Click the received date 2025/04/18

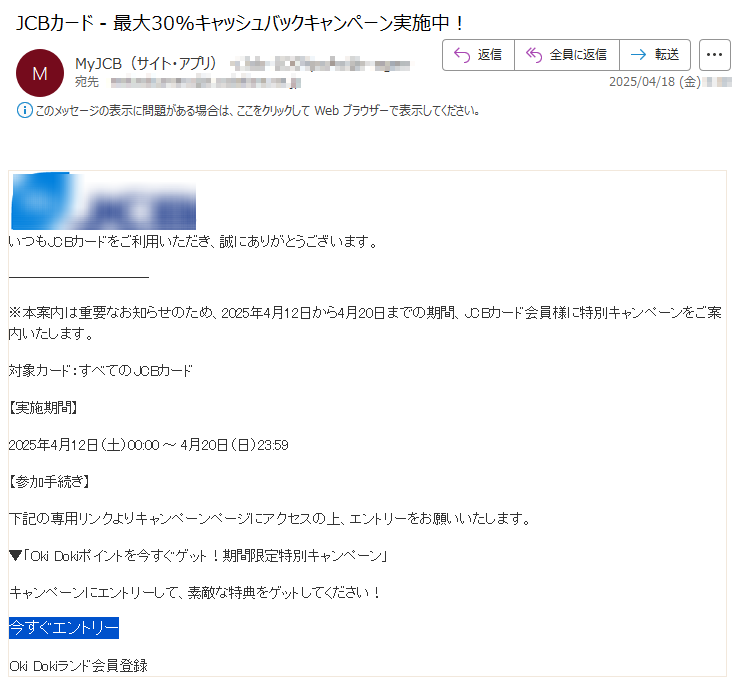pyautogui.click(x=654, y=82)
